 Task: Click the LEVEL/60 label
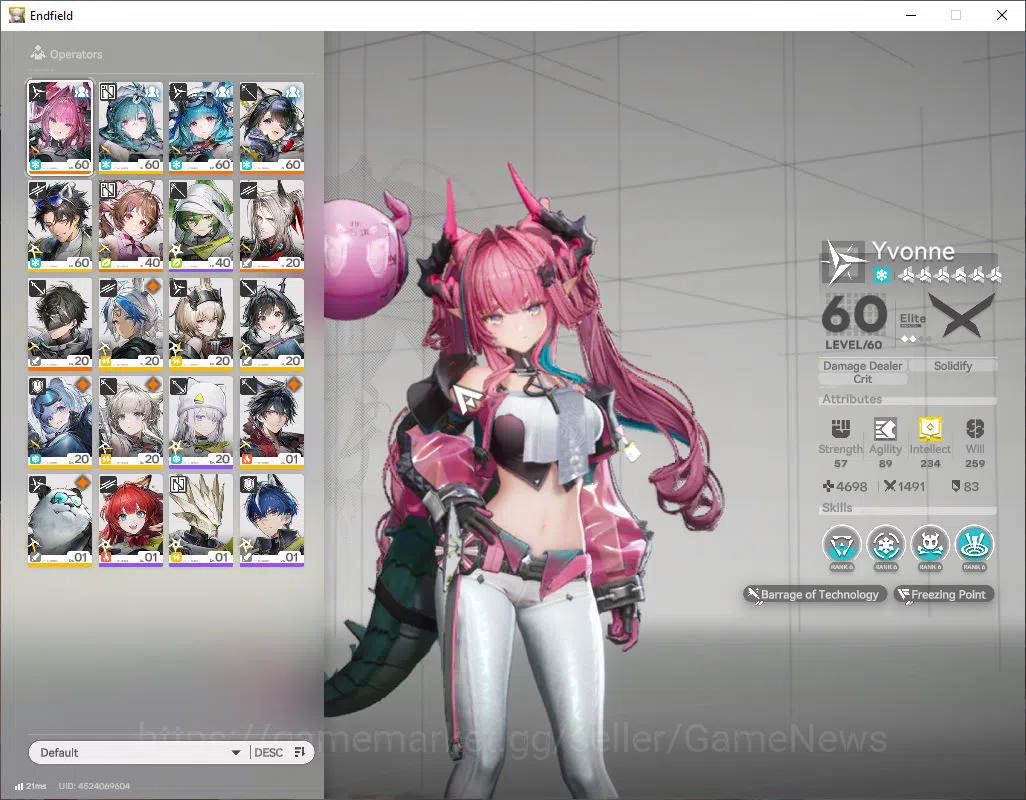[853, 345]
